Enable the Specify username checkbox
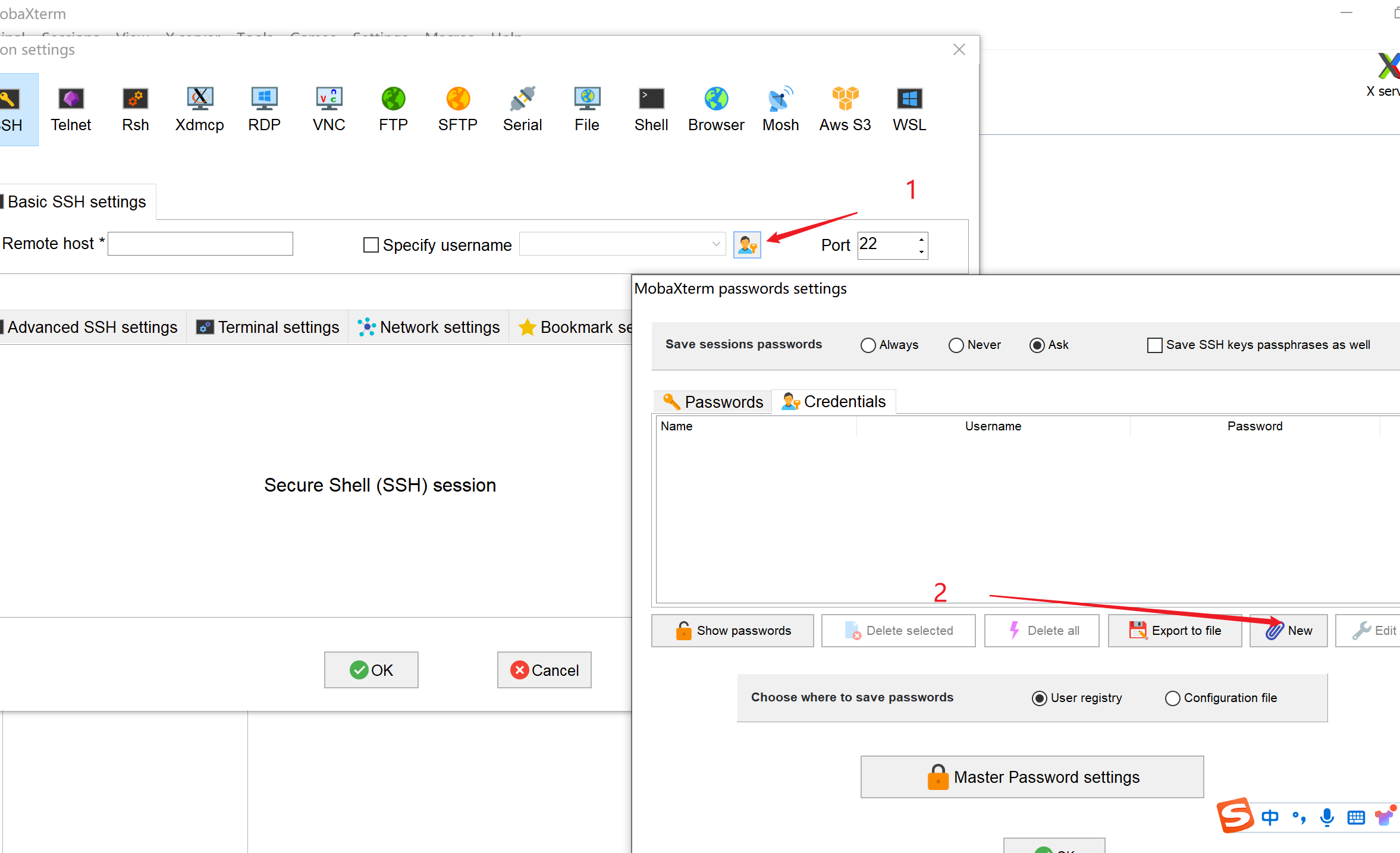Screen dimensions: 1400x853 click(x=371, y=245)
